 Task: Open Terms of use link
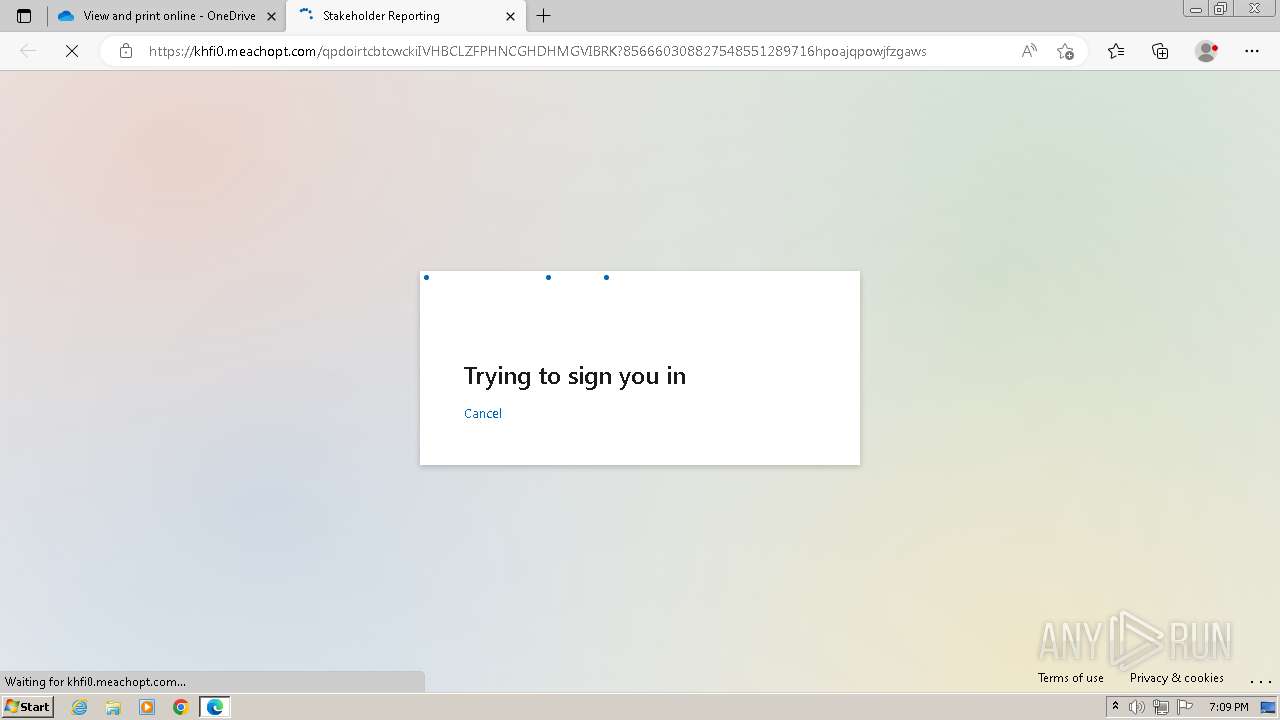(x=1071, y=678)
